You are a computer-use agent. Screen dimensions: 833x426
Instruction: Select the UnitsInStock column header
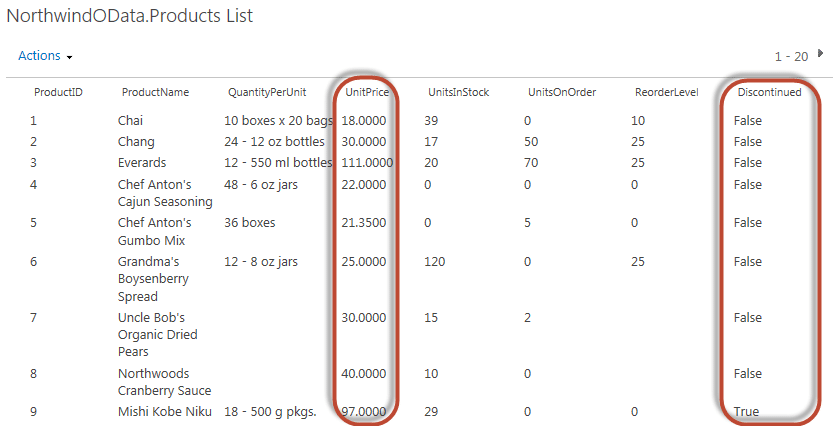pos(458,92)
